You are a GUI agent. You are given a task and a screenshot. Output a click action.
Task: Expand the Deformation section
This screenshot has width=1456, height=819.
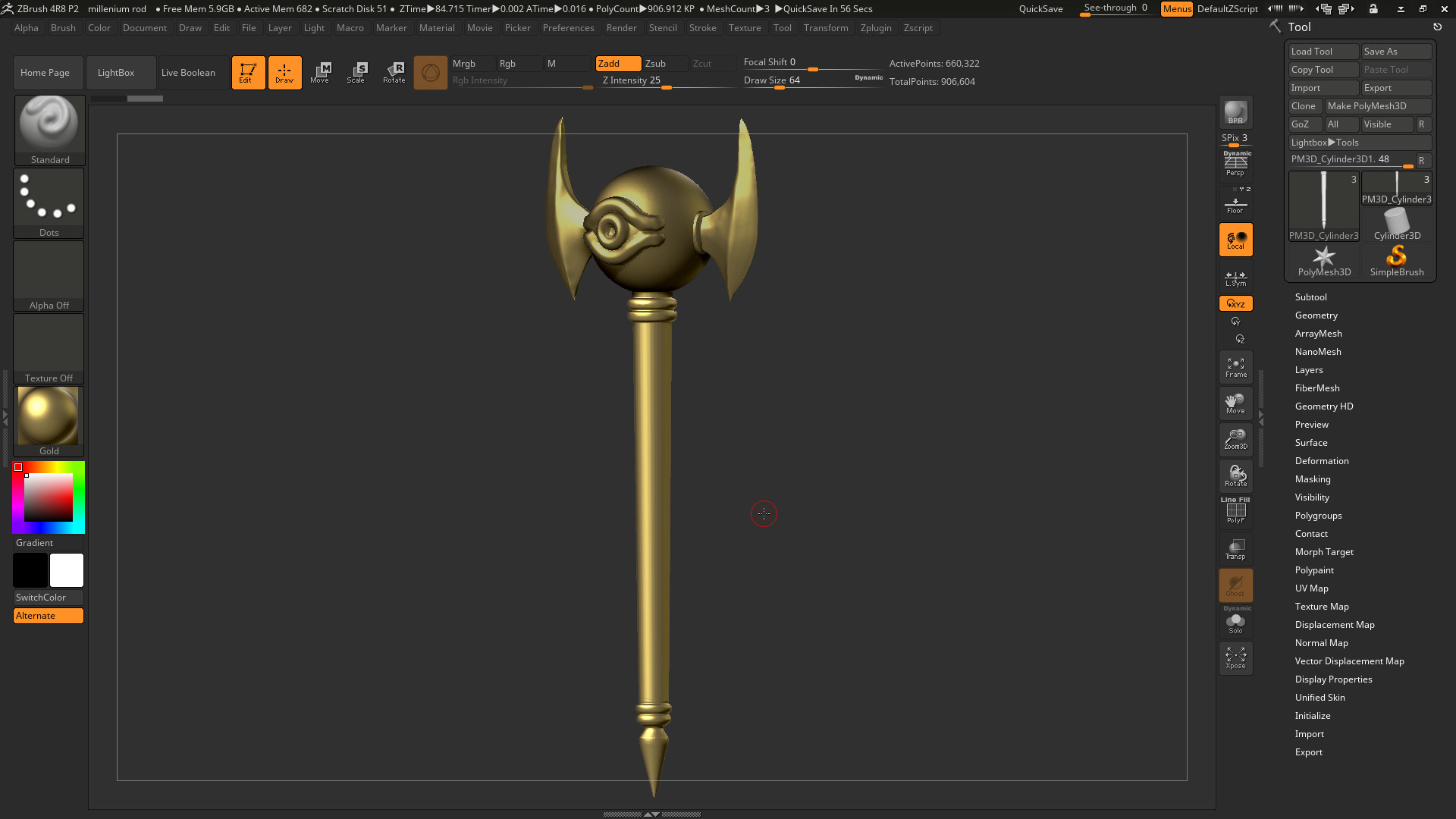pyautogui.click(x=1321, y=461)
